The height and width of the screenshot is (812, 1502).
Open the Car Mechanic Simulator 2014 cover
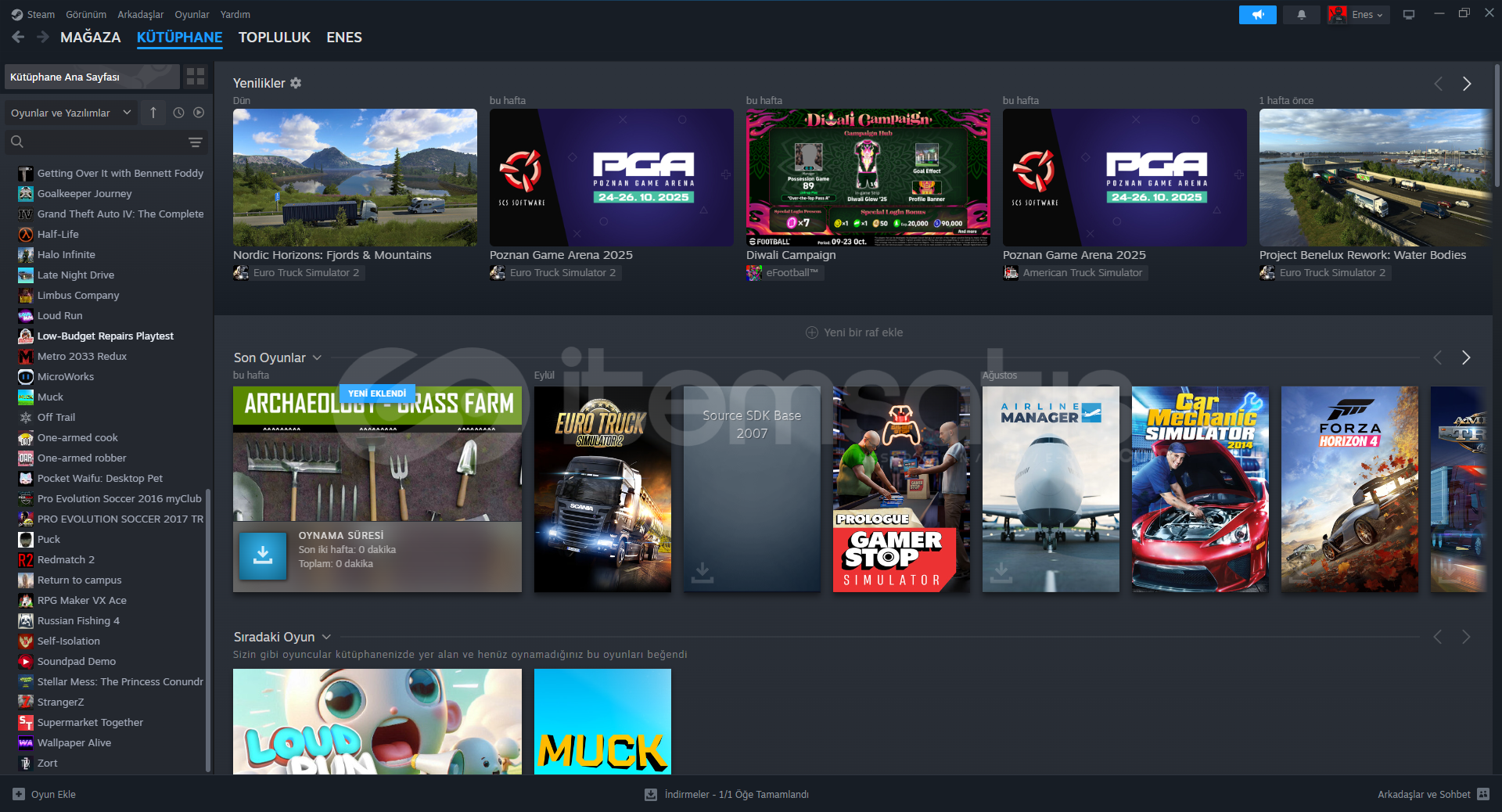point(1200,489)
